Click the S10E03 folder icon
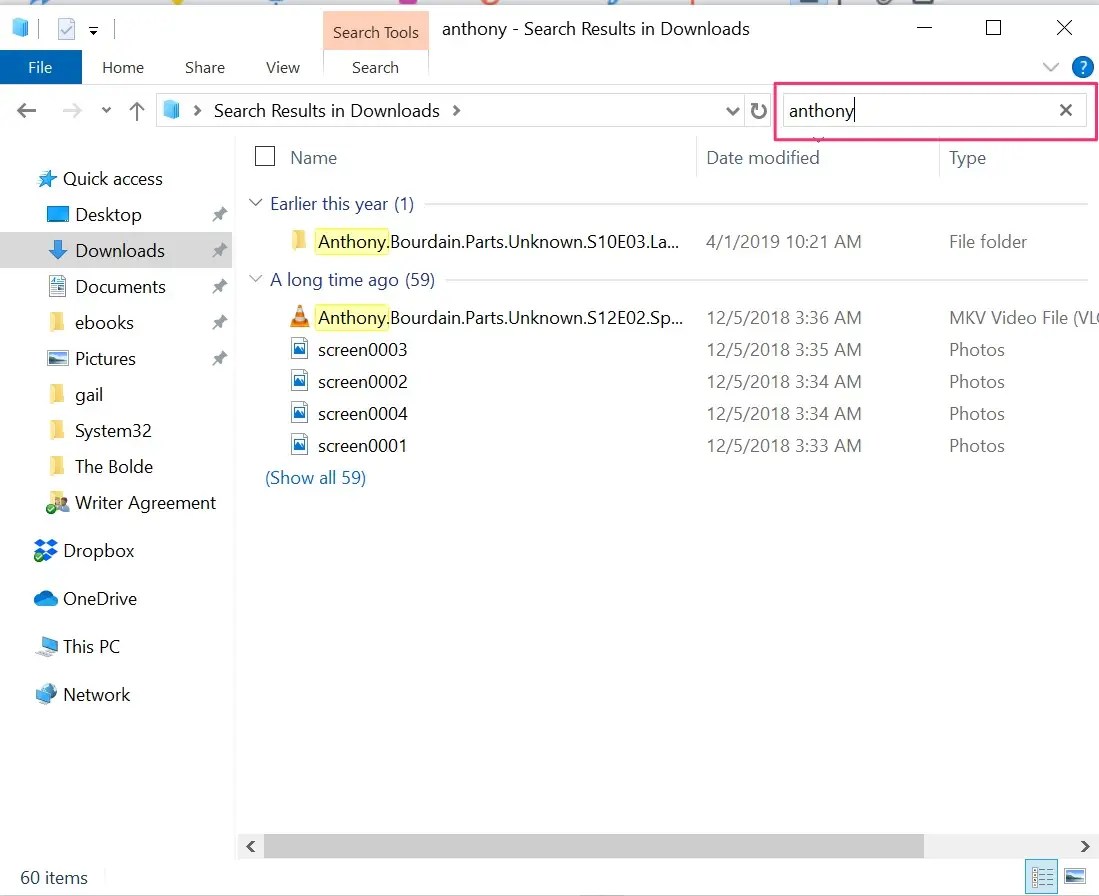1099x896 pixels. coord(299,240)
